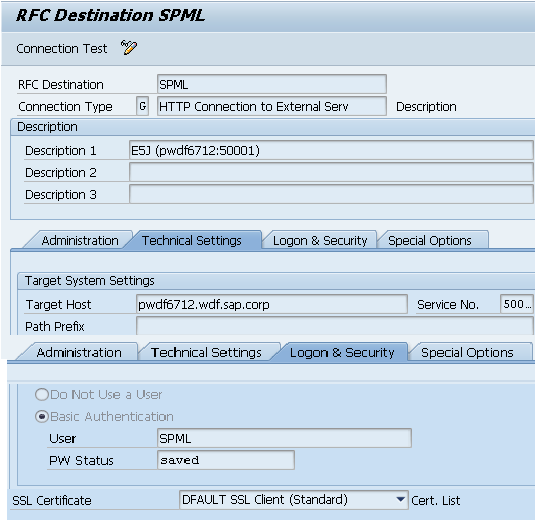Viewport: 535px width, 520px height.
Task: Click the Description 1 field
Action: (x=331, y=150)
